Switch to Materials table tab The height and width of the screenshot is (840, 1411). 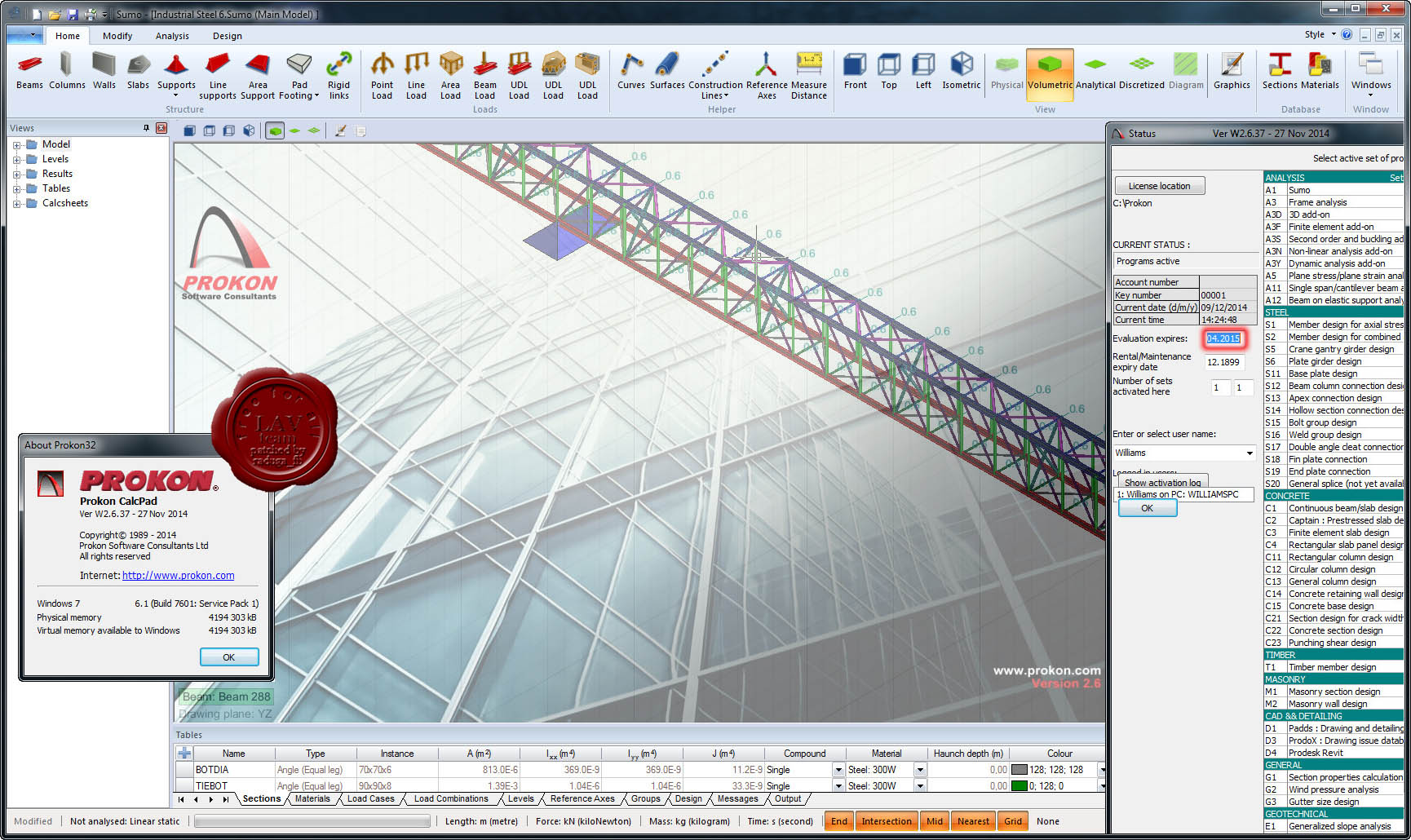312,799
